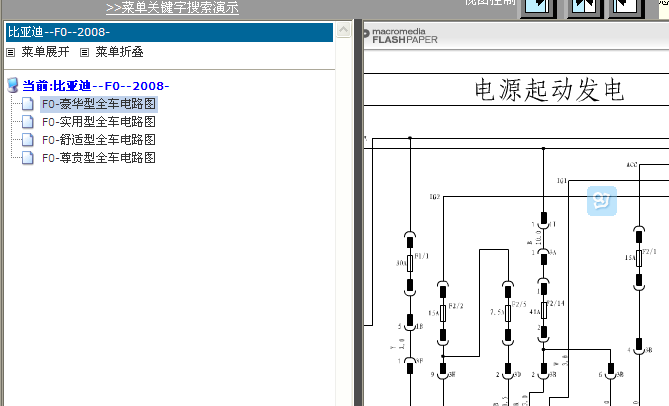Click the F2/5 fuse label
Viewport: 669px width, 406px height.
(x=519, y=304)
